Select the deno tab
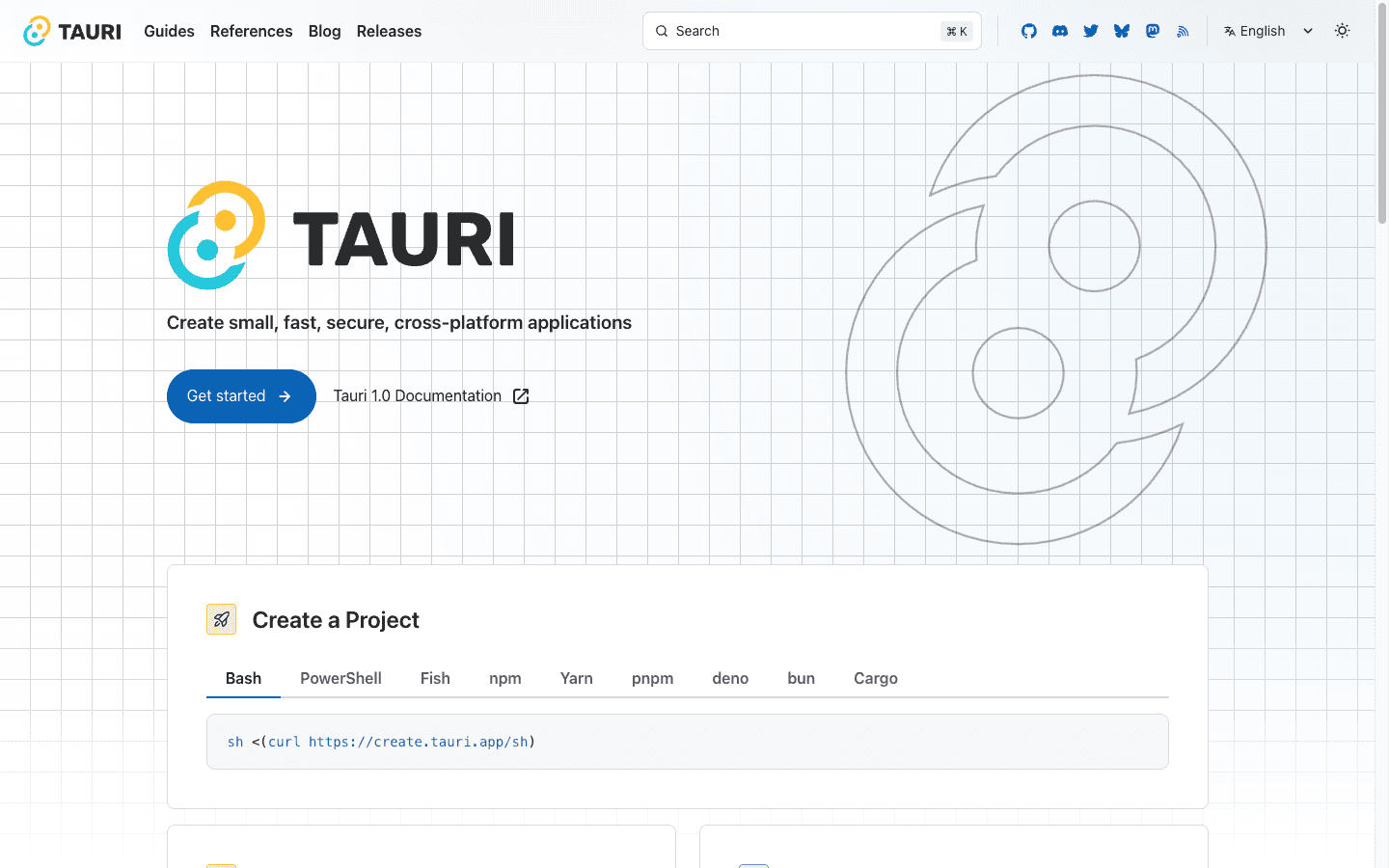Image resolution: width=1389 pixels, height=868 pixels. pos(730,678)
